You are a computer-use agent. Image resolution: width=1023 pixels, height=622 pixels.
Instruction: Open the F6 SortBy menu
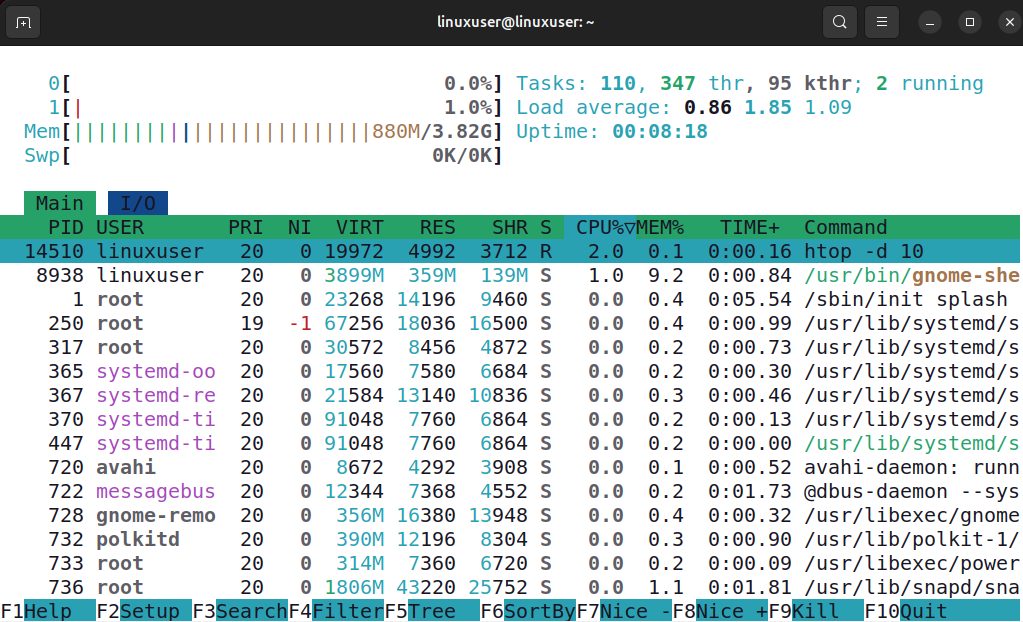(x=528, y=611)
